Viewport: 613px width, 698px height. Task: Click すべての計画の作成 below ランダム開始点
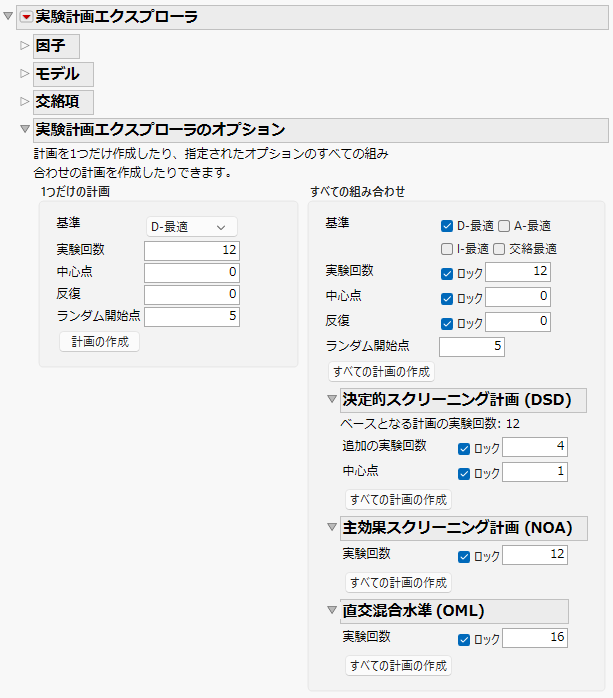coord(382,372)
